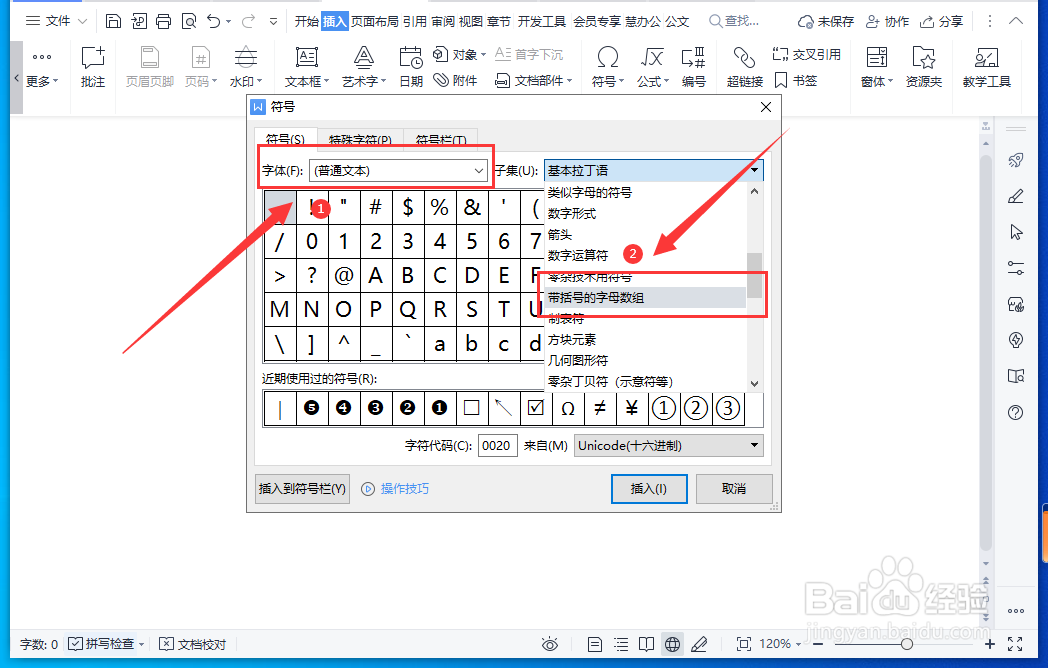Click the print icon in quick toolbar
The image size is (1048, 668).
pyautogui.click(x=163, y=21)
